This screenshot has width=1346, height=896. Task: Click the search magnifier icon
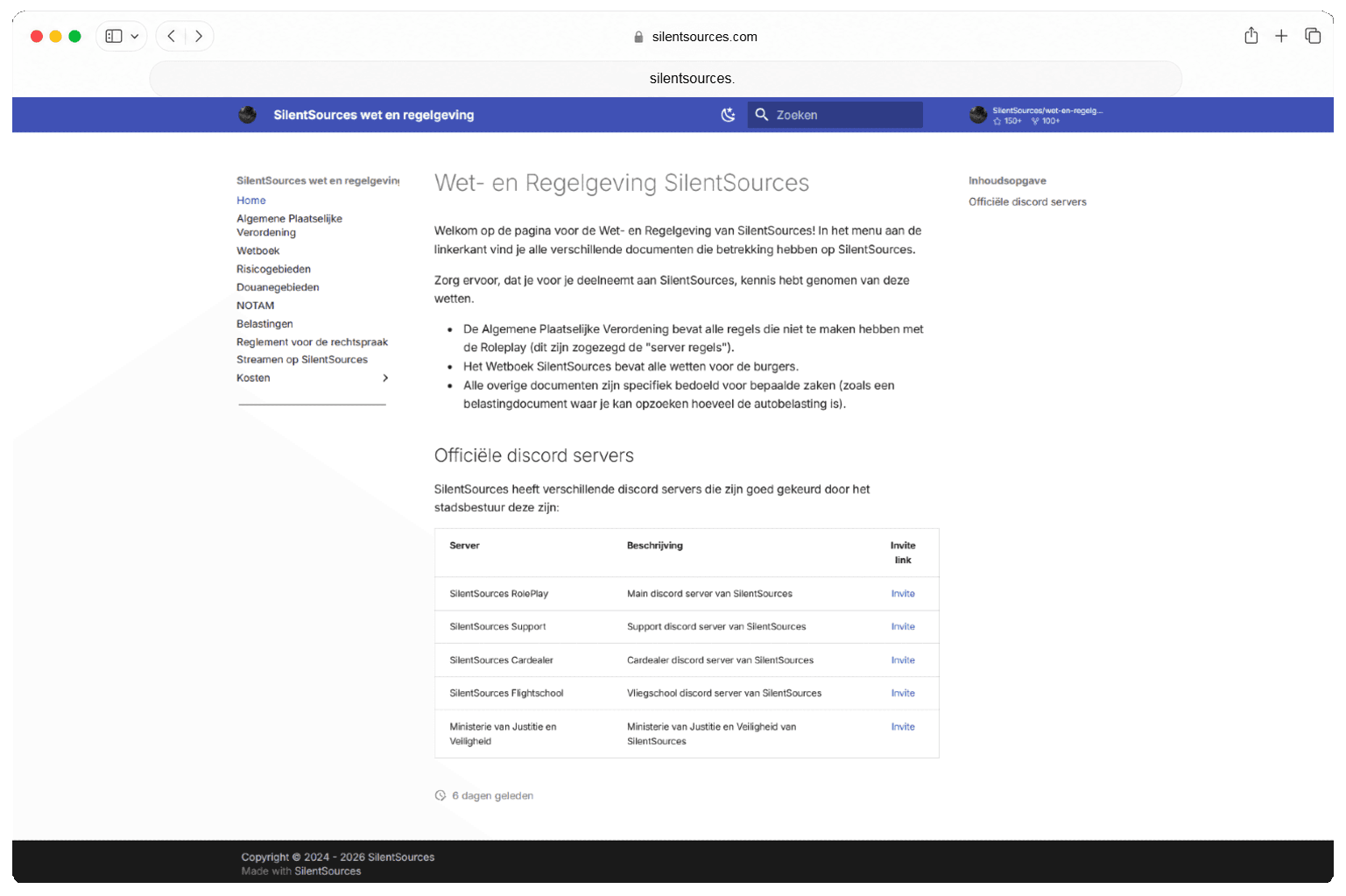click(762, 115)
